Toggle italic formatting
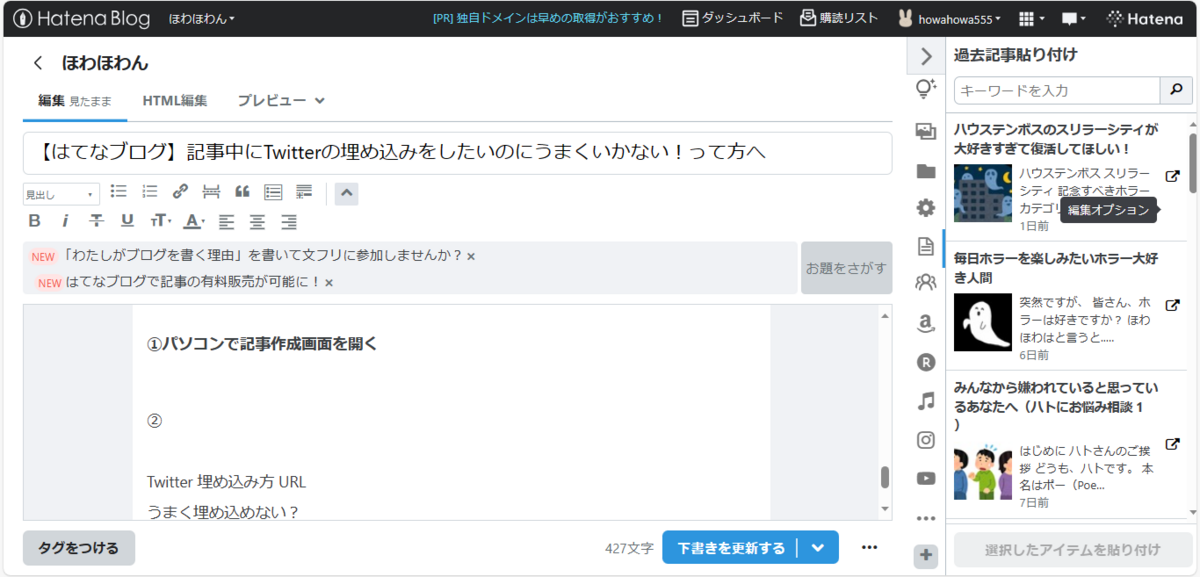 tap(65, 221)
